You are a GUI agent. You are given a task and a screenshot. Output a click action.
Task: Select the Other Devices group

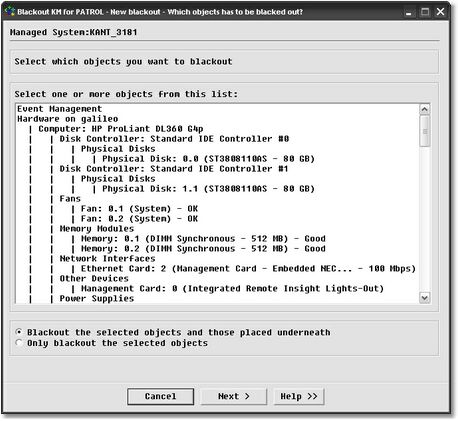click(x=94, y=279)
